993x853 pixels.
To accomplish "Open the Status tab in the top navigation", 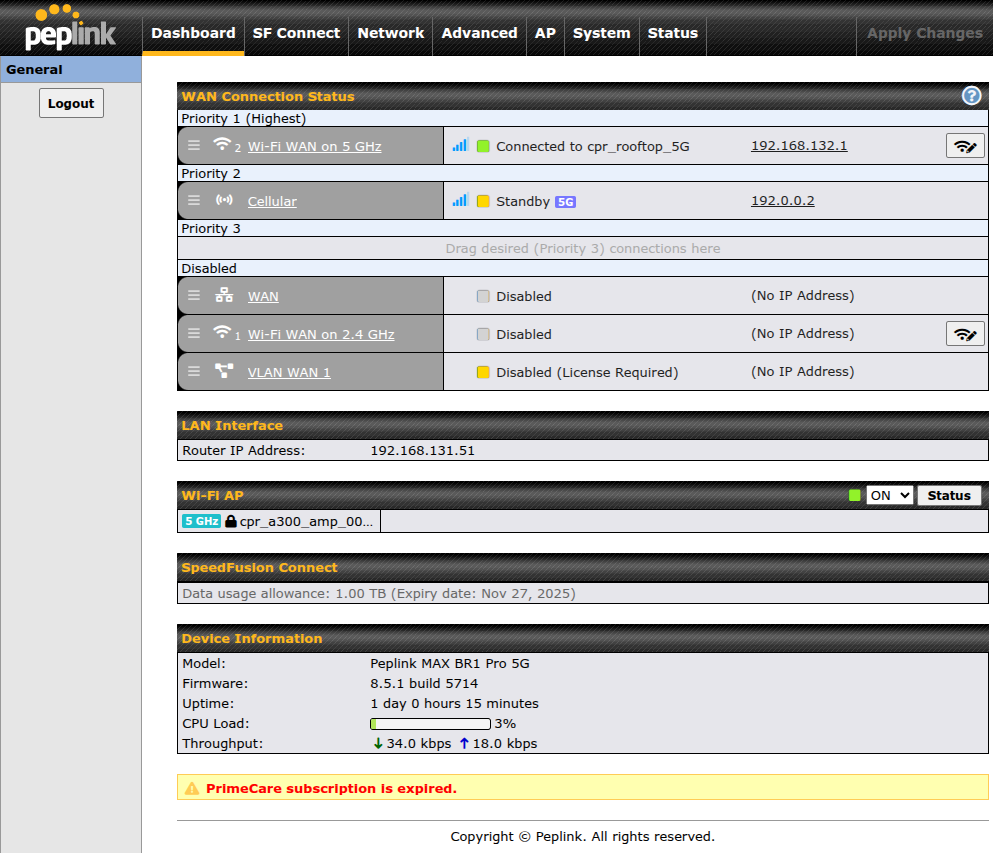I will tap(673, 33).
